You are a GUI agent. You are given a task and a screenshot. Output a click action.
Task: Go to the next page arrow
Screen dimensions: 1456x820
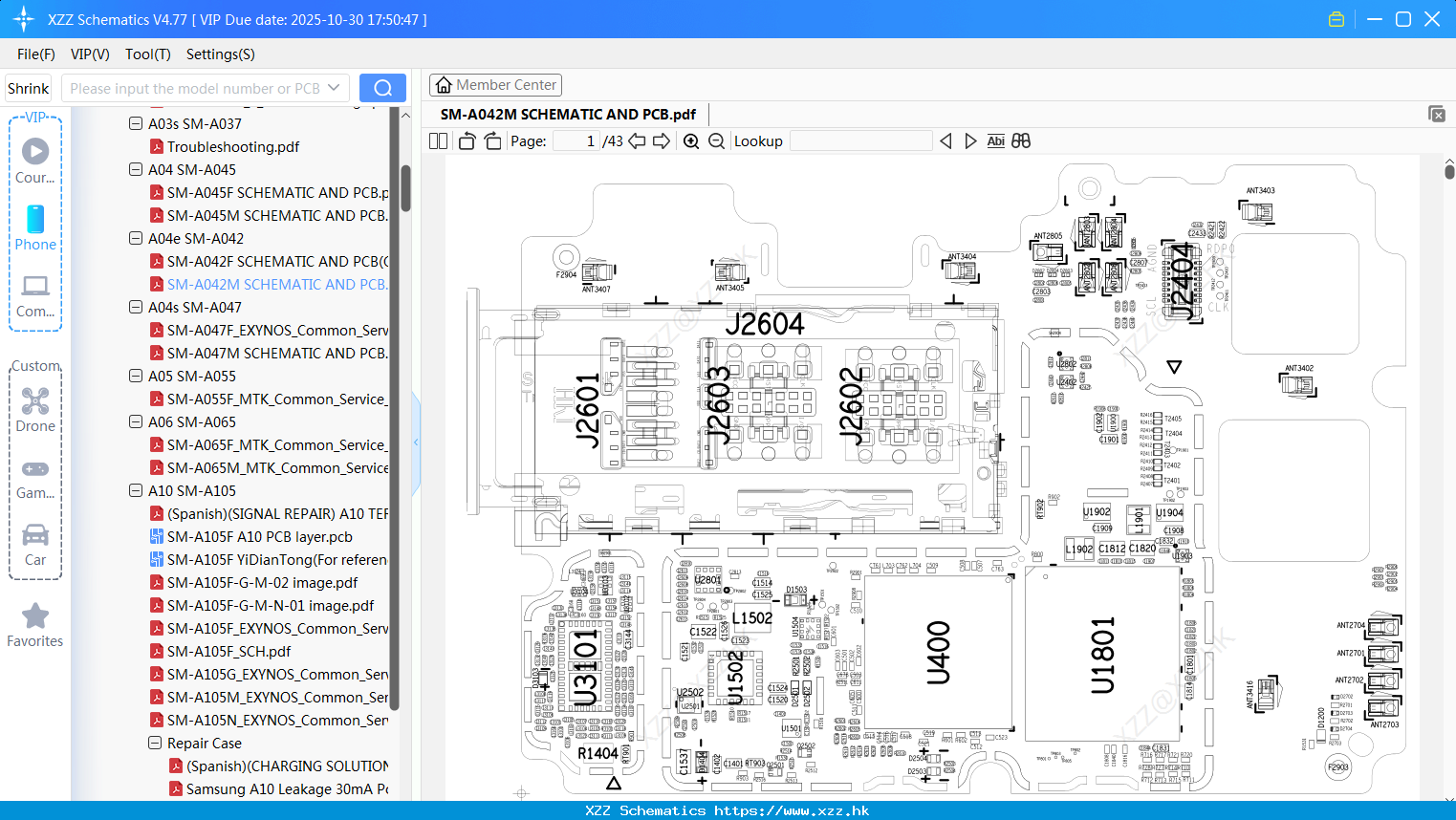[x=662, y=140]
